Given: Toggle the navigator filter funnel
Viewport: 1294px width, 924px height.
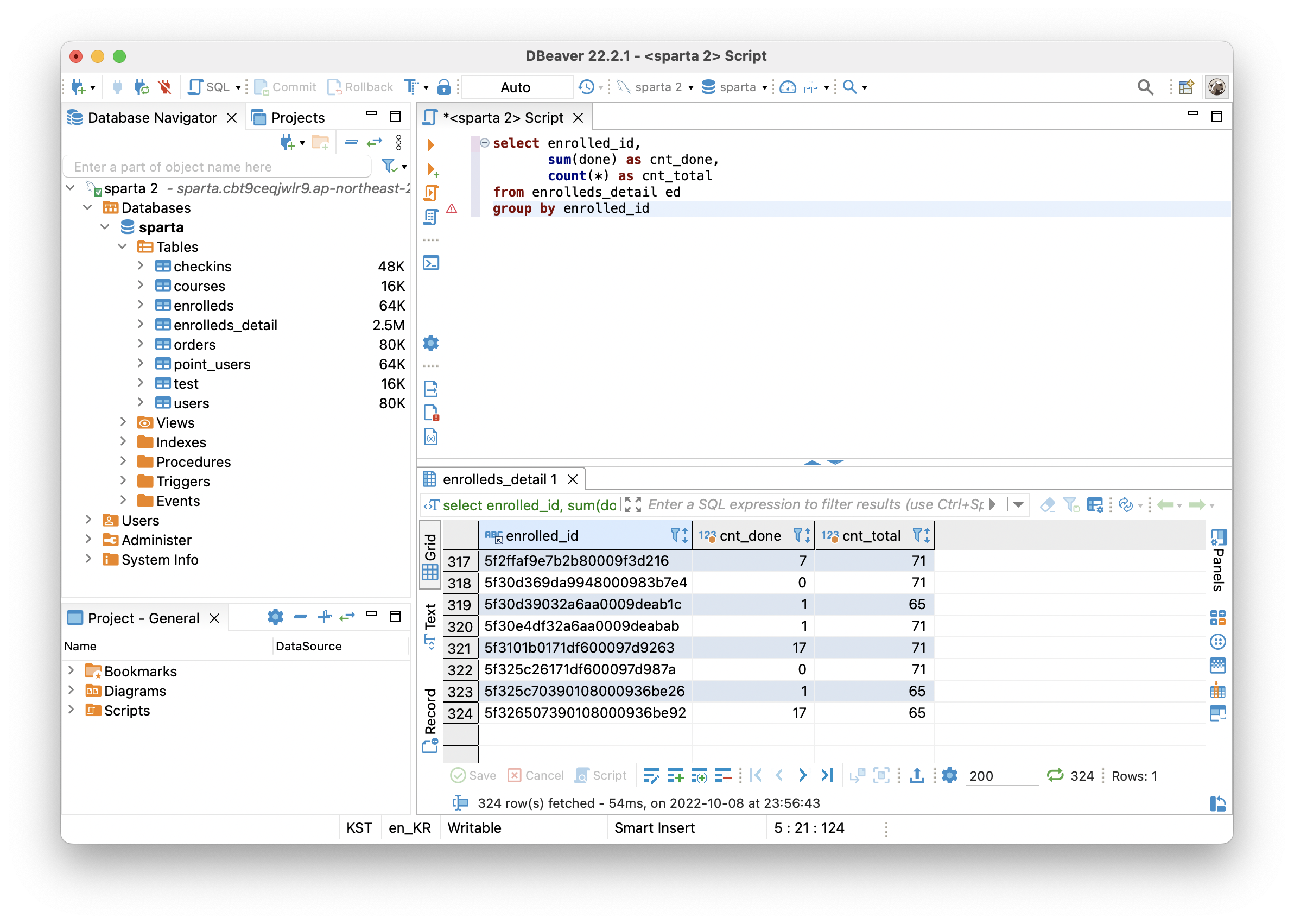Looking at the screenshot, I should click(x=389, y=166).
